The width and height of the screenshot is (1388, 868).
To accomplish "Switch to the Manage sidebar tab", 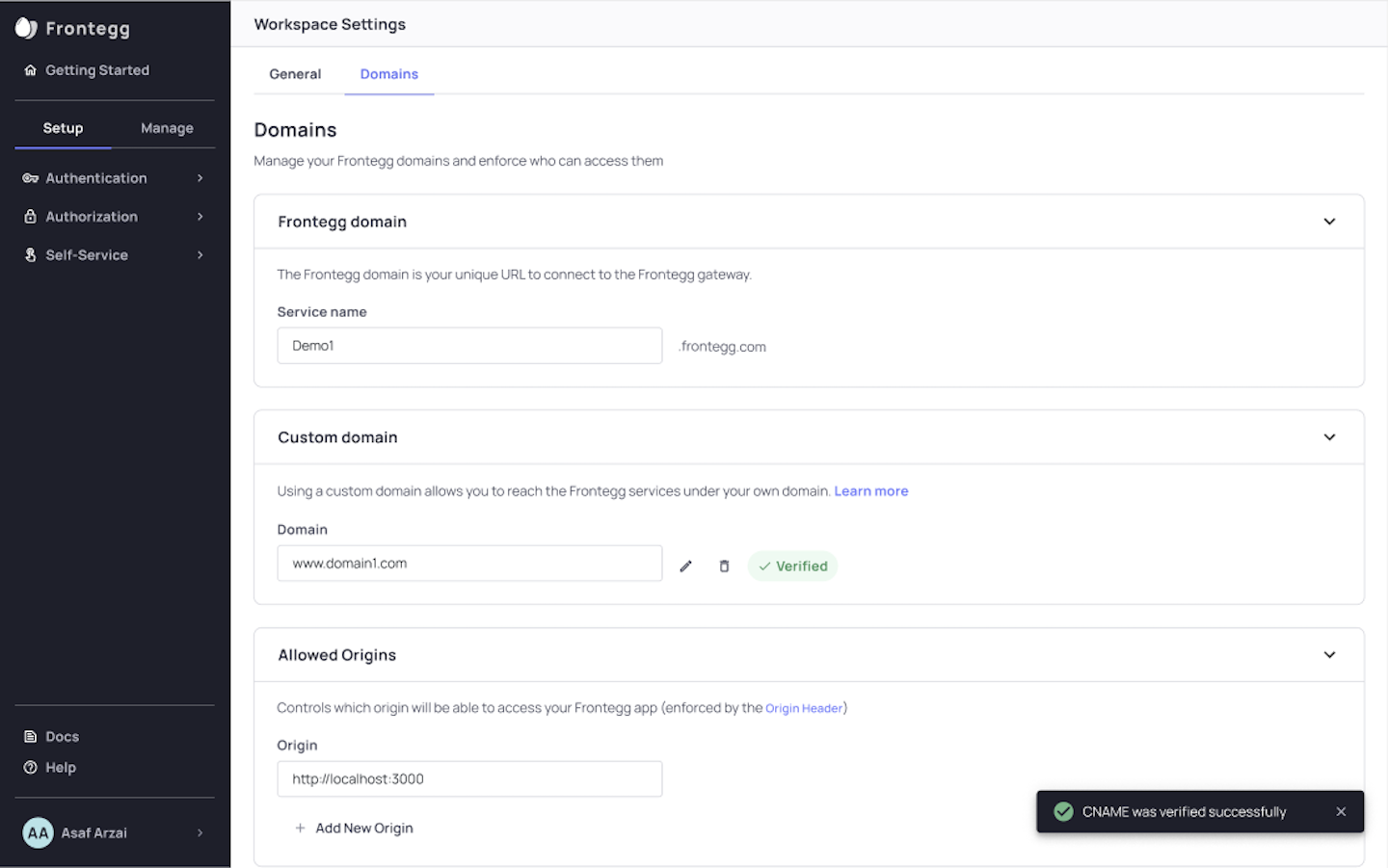I will (167, 128).
